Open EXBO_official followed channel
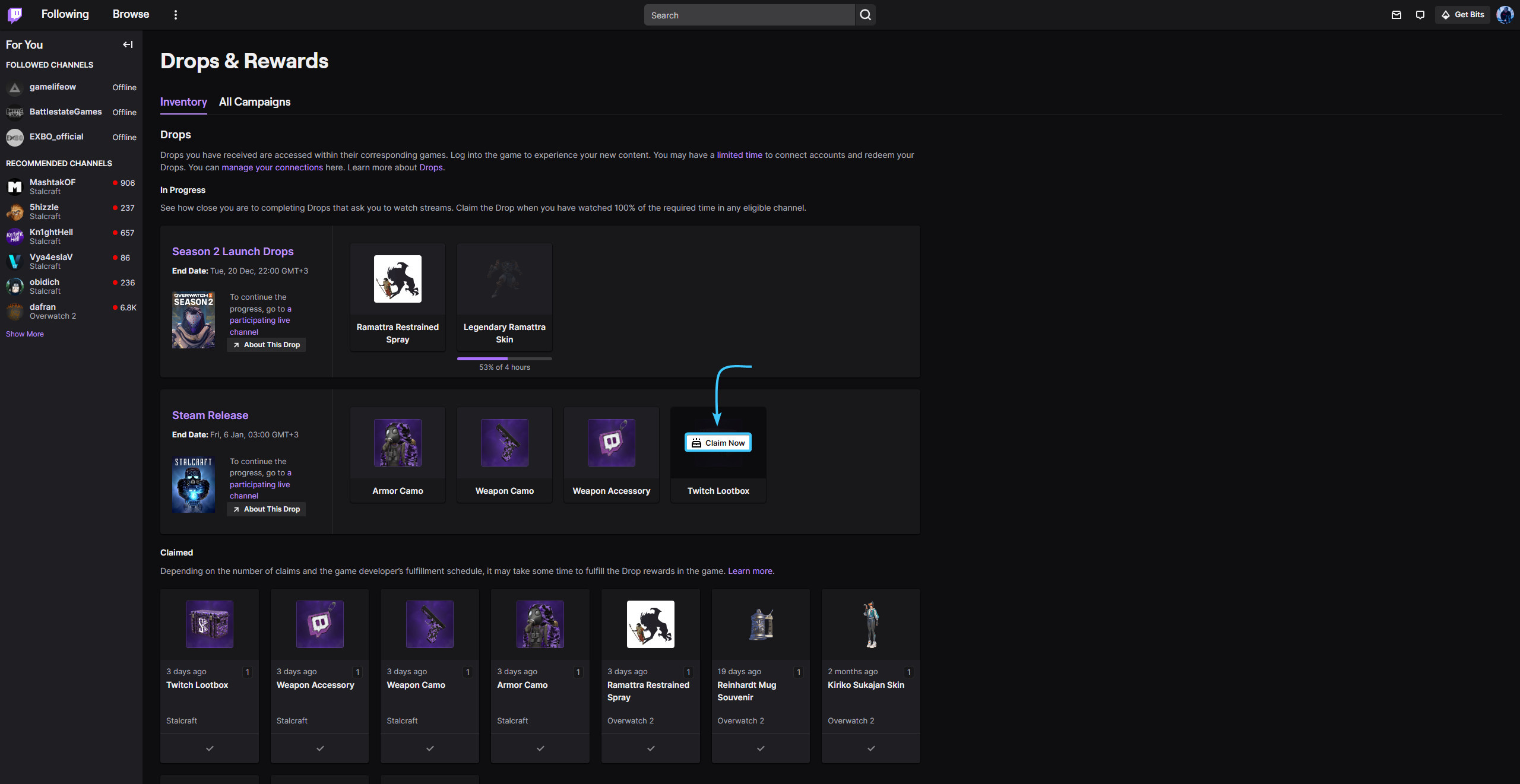1520x784 pixels. click(x=71, y=137)
